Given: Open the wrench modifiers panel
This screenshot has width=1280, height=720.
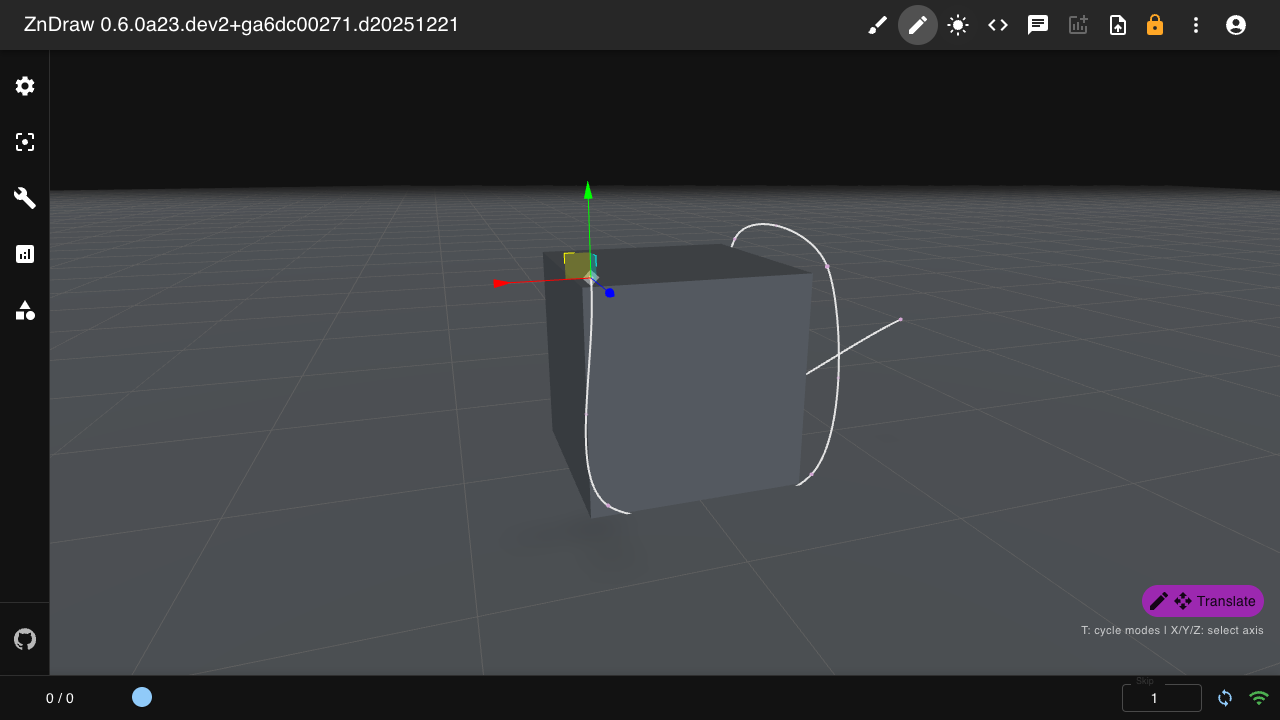Looking at the screenshot, I should 25,198.
